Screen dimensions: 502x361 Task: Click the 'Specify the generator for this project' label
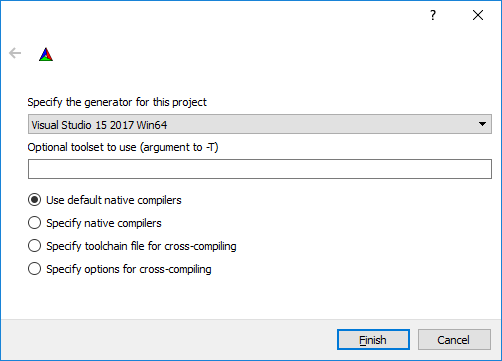[117, 102]
